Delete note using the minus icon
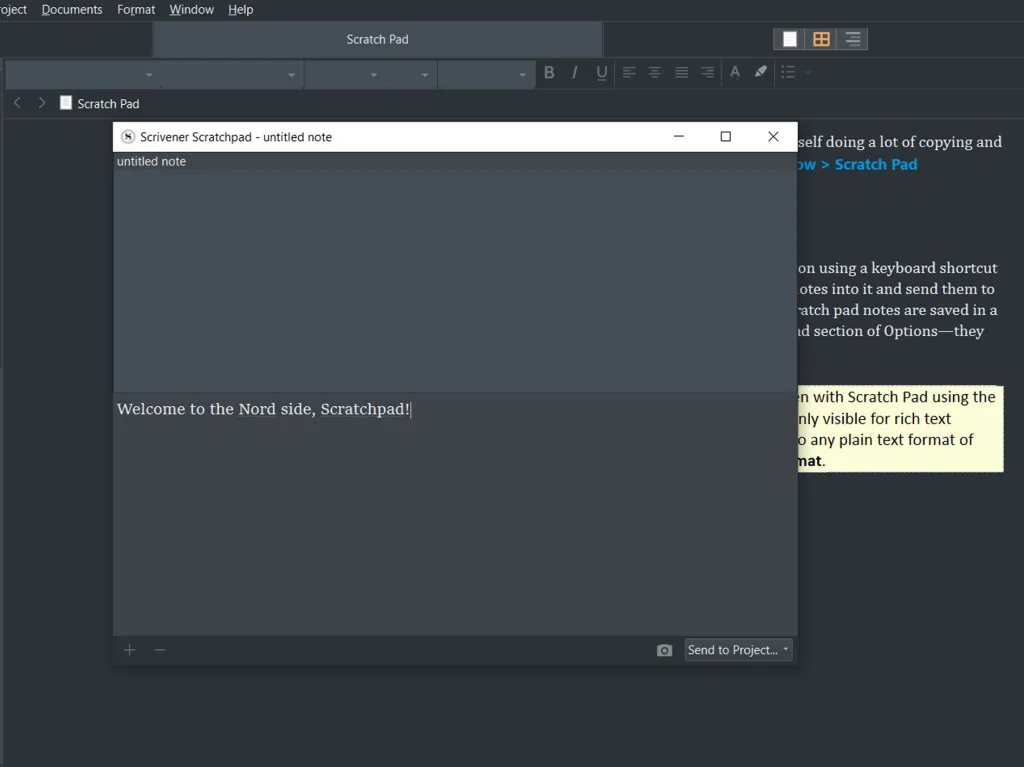The image size is (1024, 767). click(160, 650)
